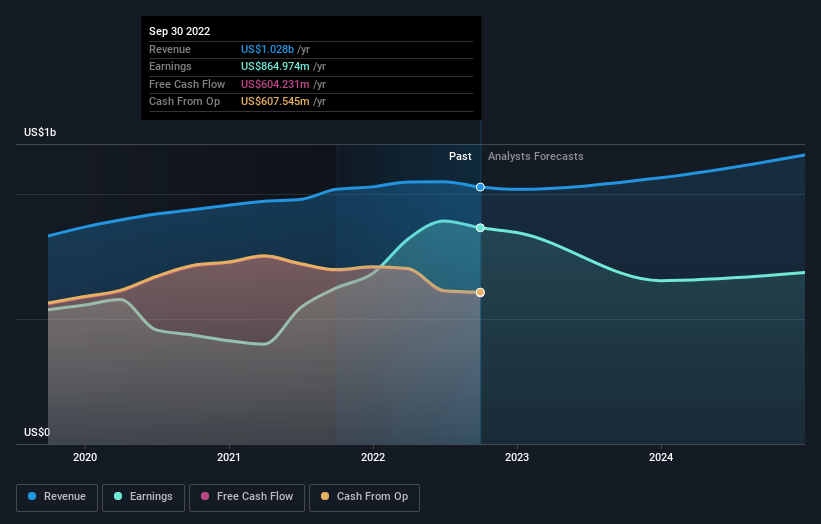Click the US$0 y-axis label
821x524 pixels.
pyautogui.click(x=37, y=432)
